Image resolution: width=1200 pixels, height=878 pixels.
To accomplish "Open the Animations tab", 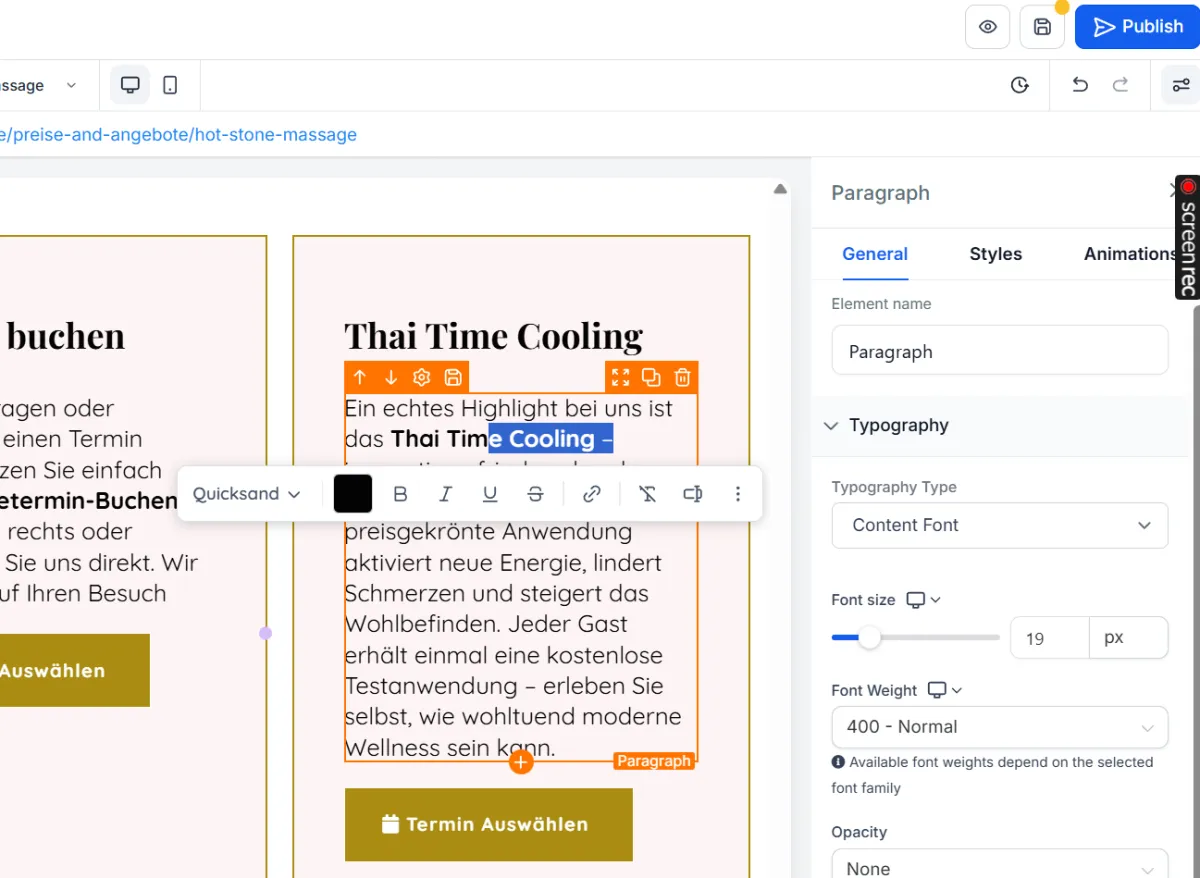I will tap(1130, 254).
